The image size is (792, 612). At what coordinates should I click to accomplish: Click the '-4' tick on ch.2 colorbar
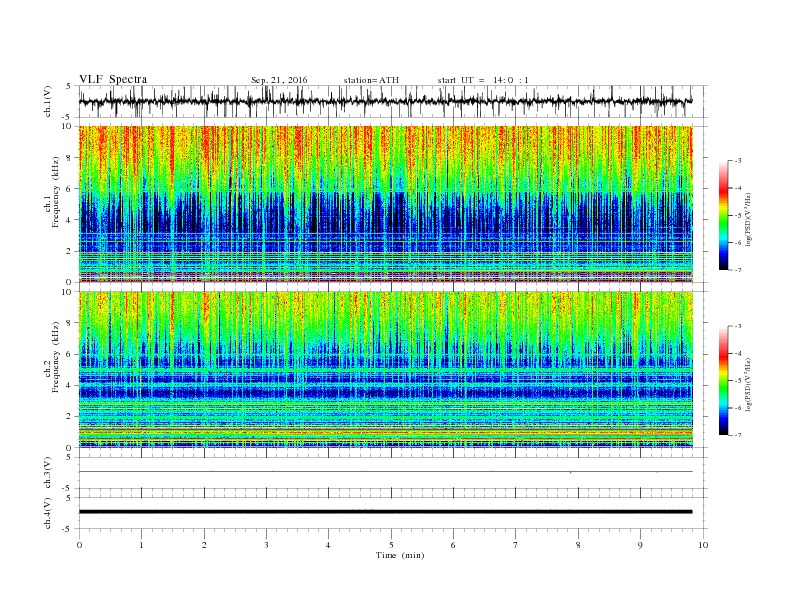[738, 353]
